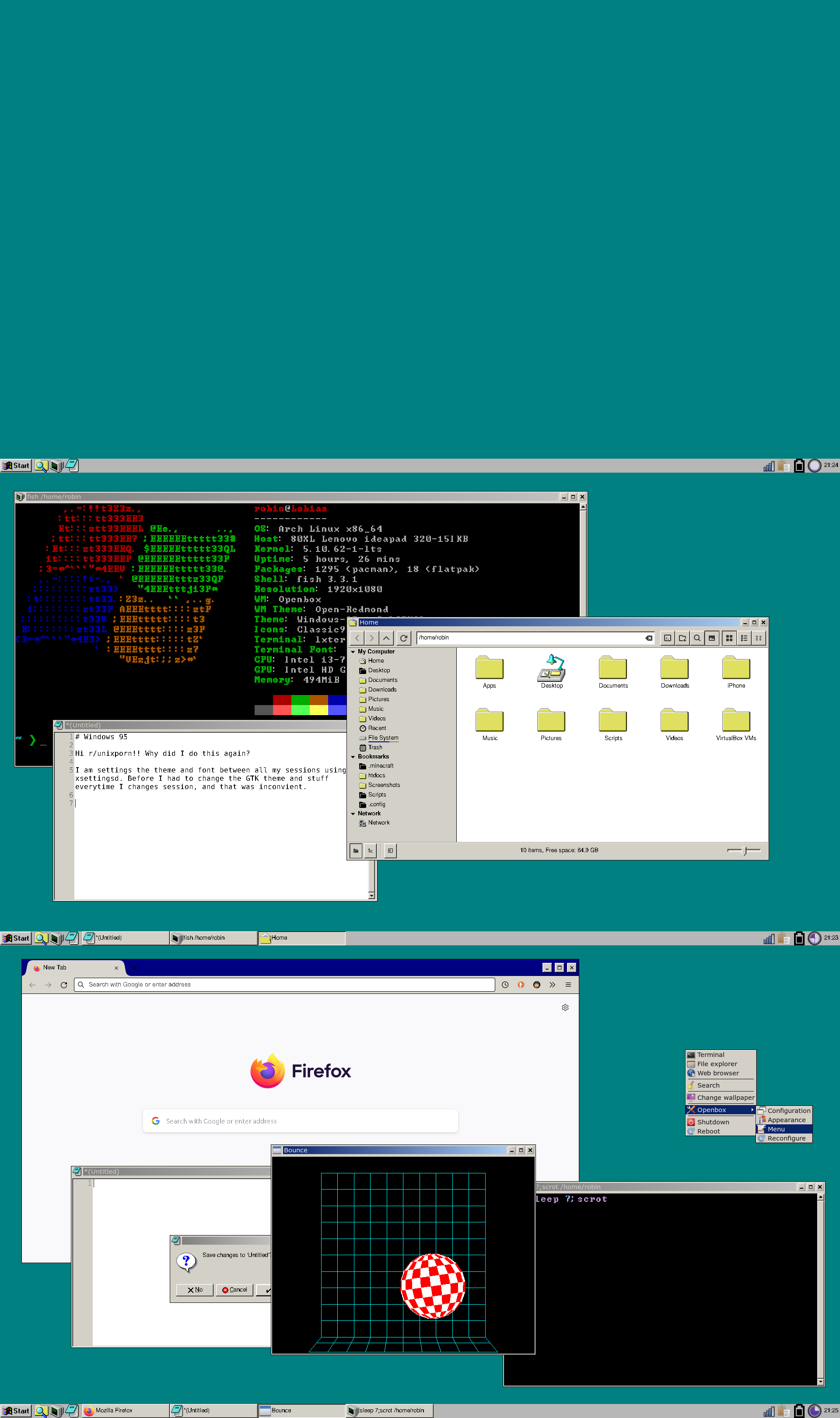Switch to compact view mode in file manager

tap(759, 638)
